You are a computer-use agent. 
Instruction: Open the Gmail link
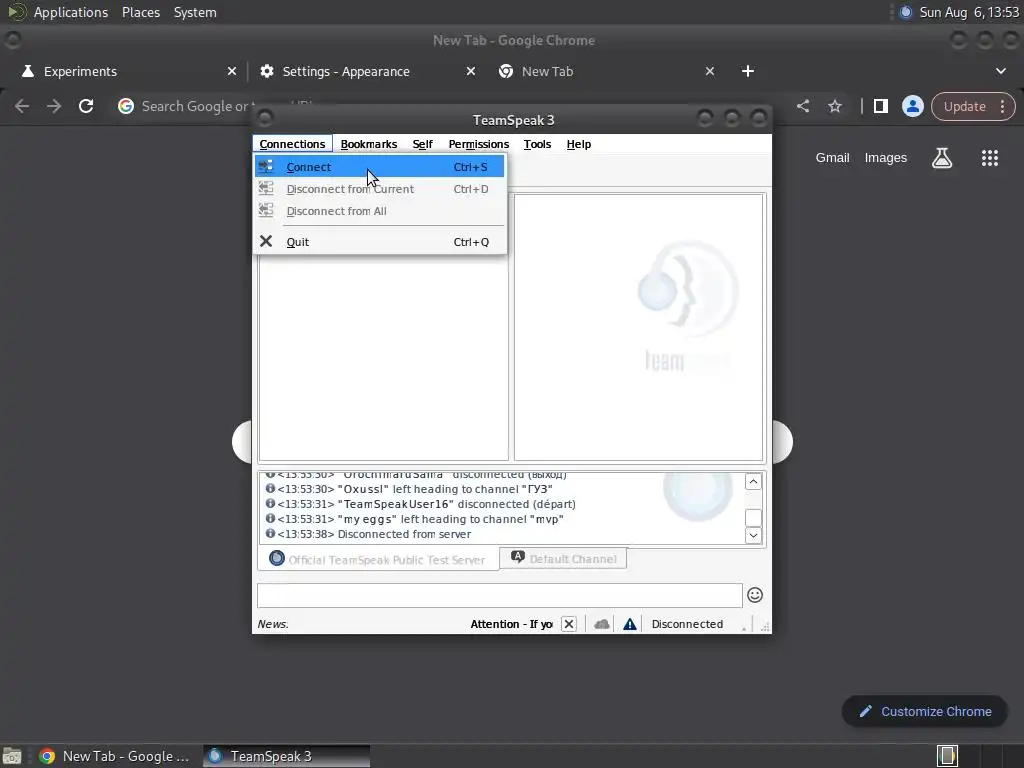point(832,158)
